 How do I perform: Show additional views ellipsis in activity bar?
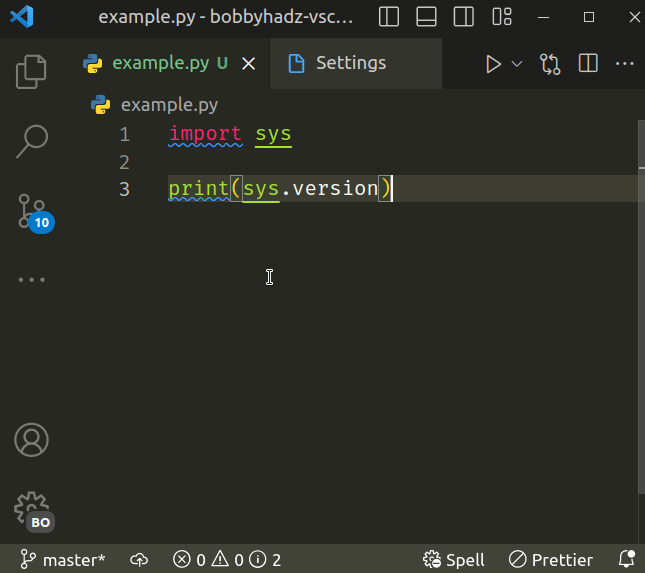(x=32, y=280)
